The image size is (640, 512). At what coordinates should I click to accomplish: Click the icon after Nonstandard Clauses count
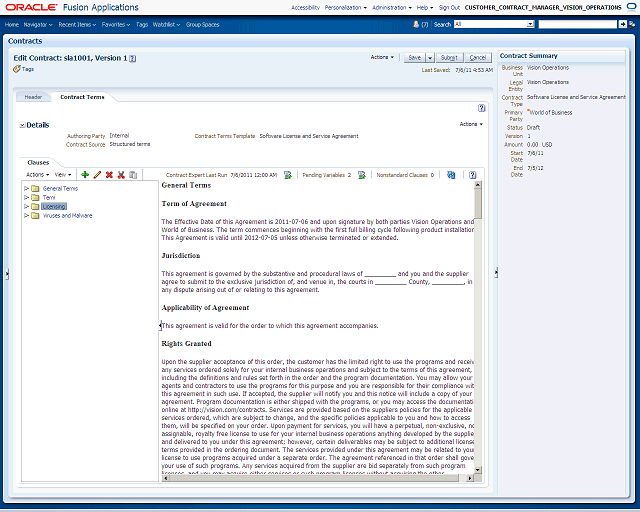[451, 175]
